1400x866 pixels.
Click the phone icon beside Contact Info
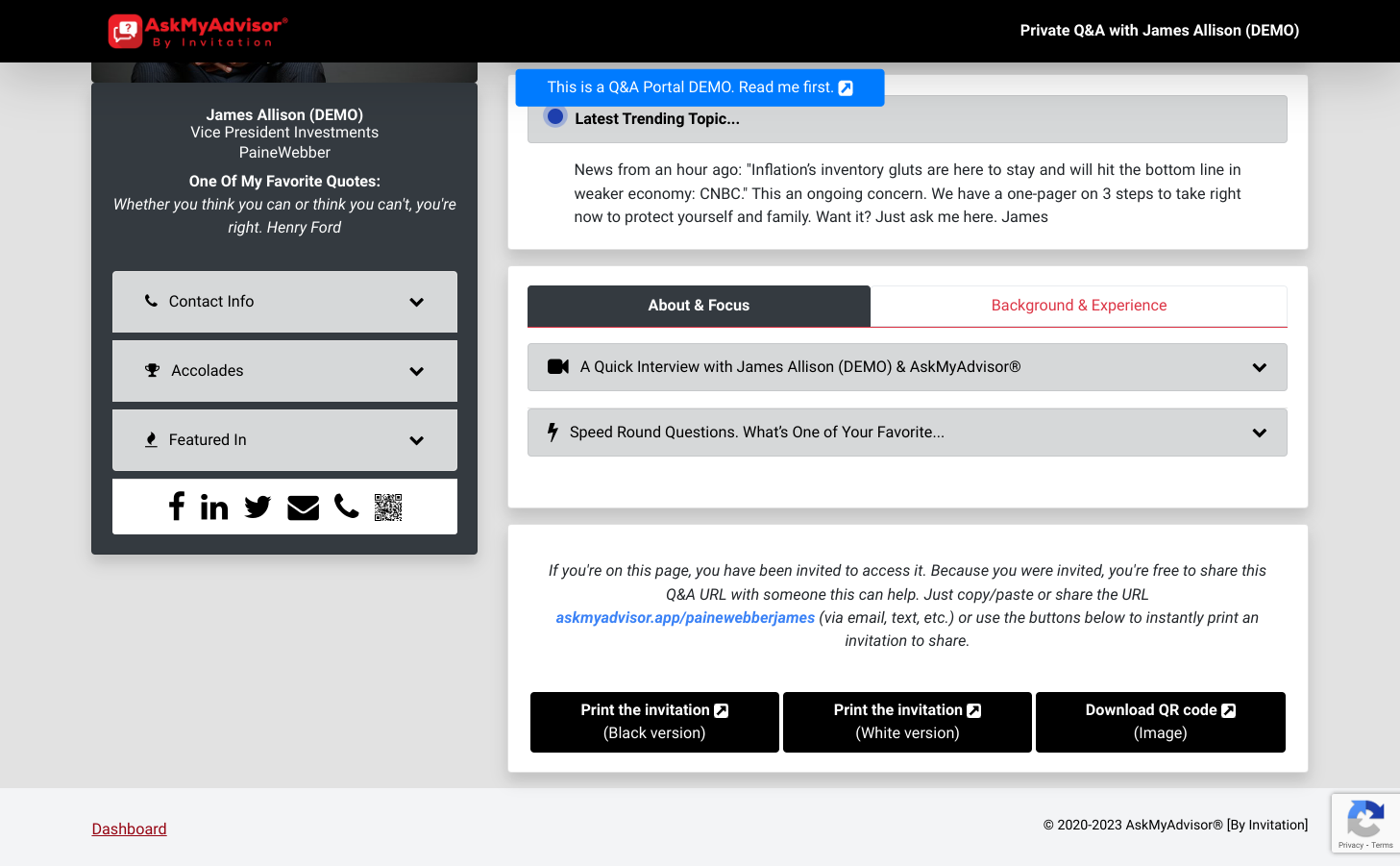tap(151, 301)
